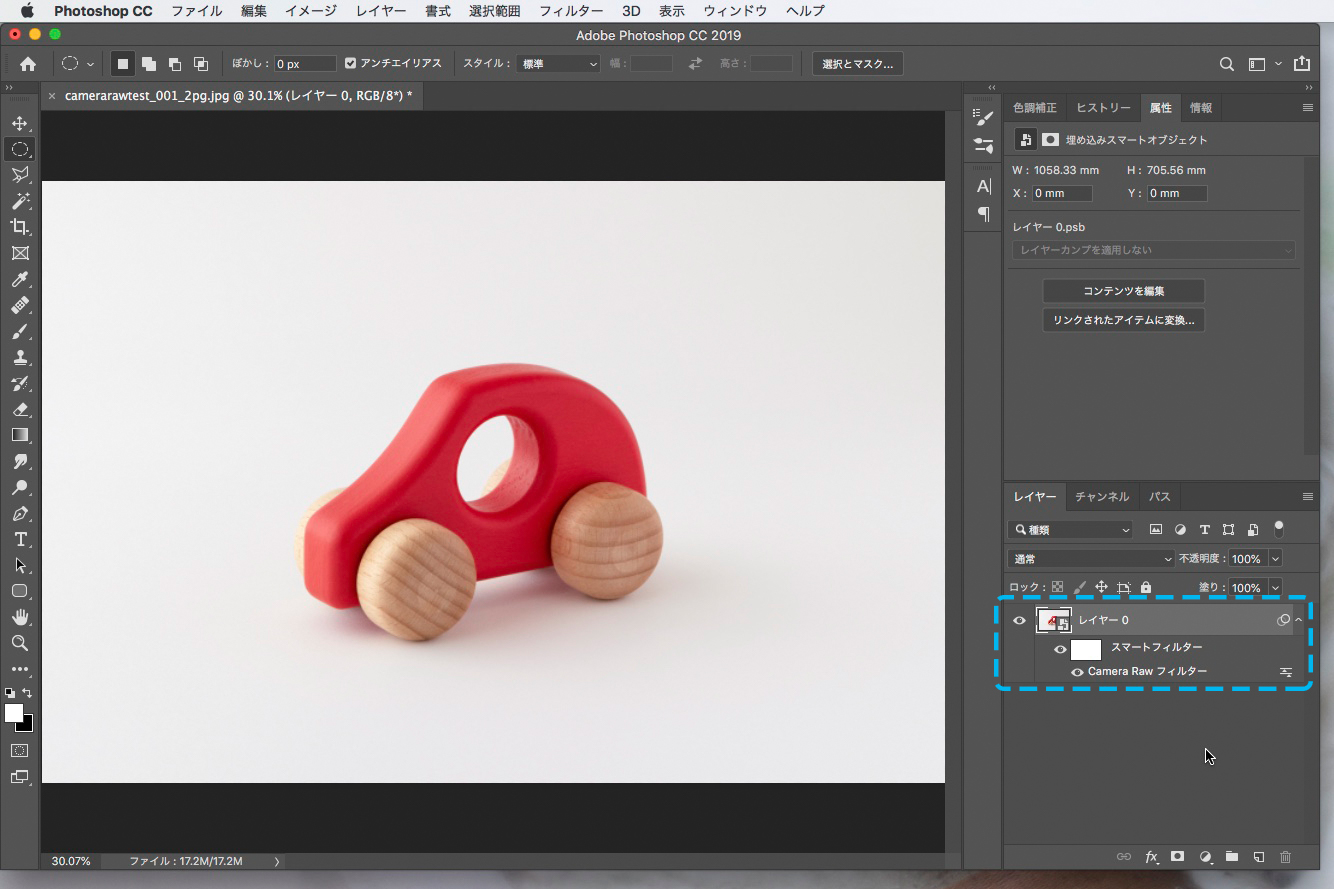
Task: Select the Move tool
Action: [20, 123]
